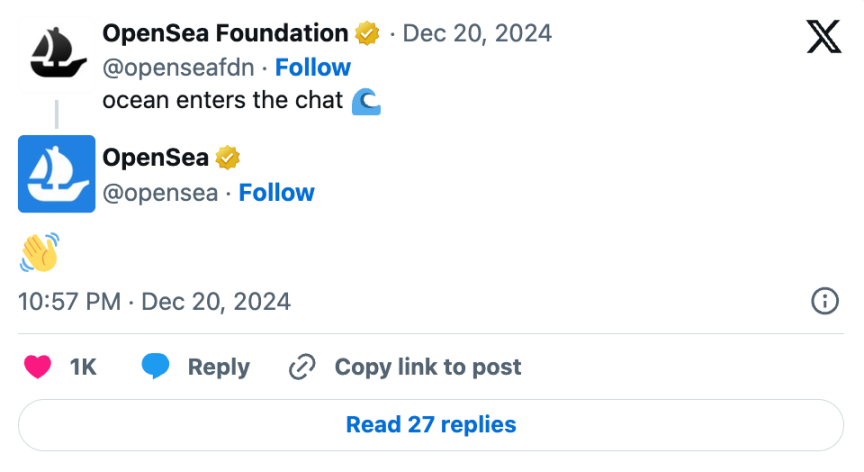Click the waving hand emoji

tap(39, 252)
